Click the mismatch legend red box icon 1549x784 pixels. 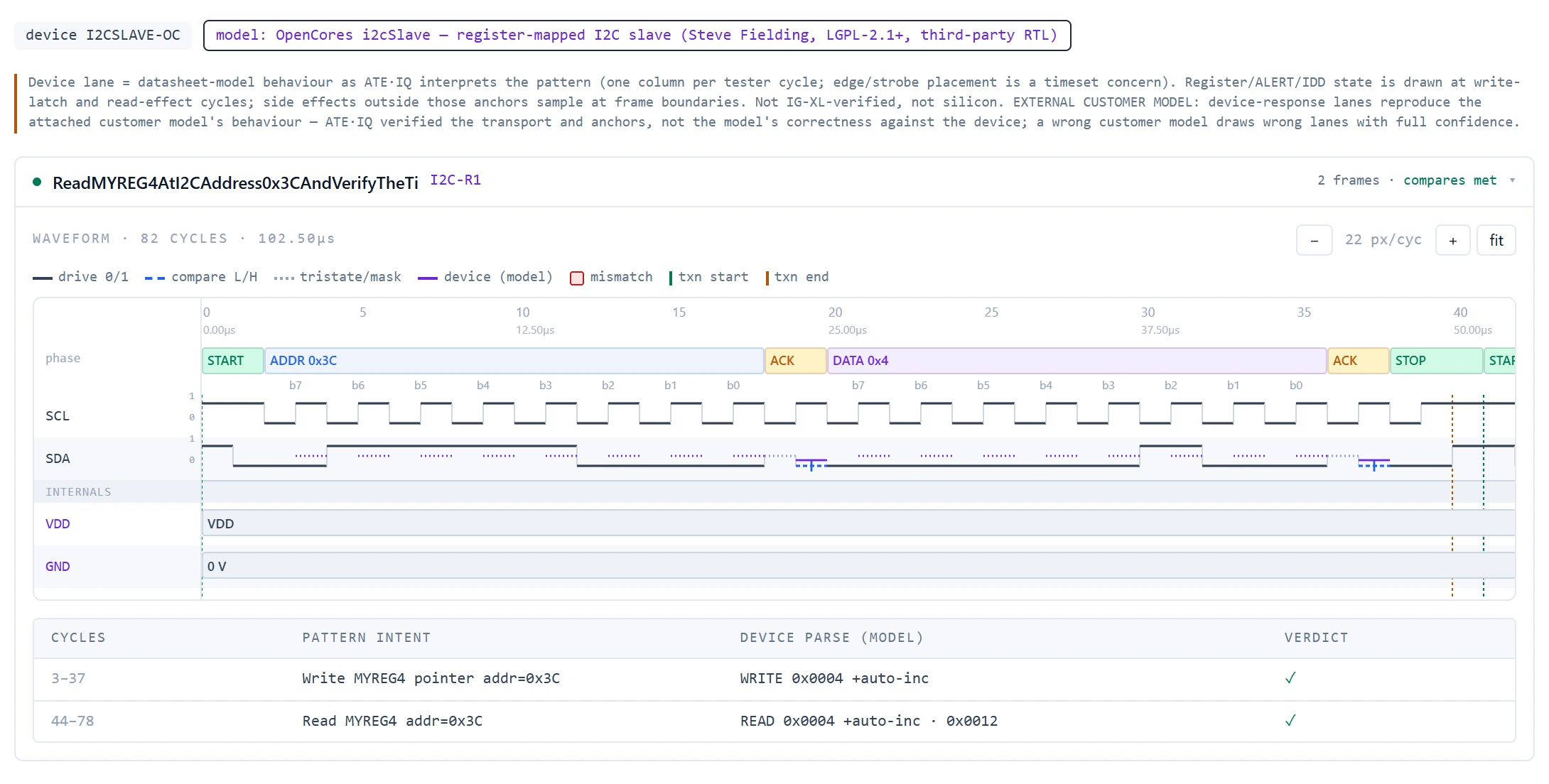577,278
